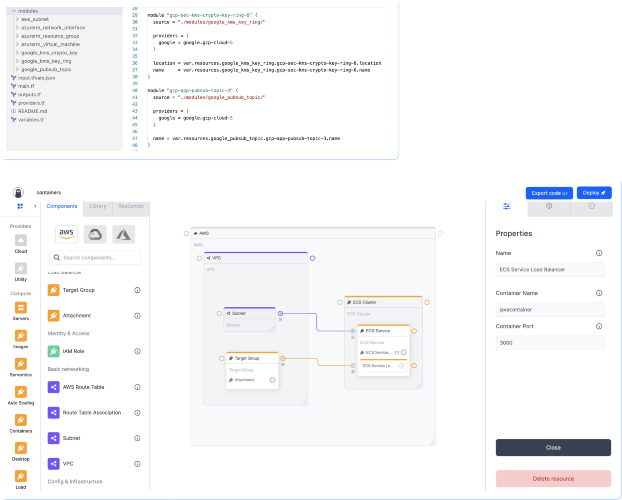This screenshot has height=500, width=622.
Task: Show info for Subnet component
Action: coord(137,438)
